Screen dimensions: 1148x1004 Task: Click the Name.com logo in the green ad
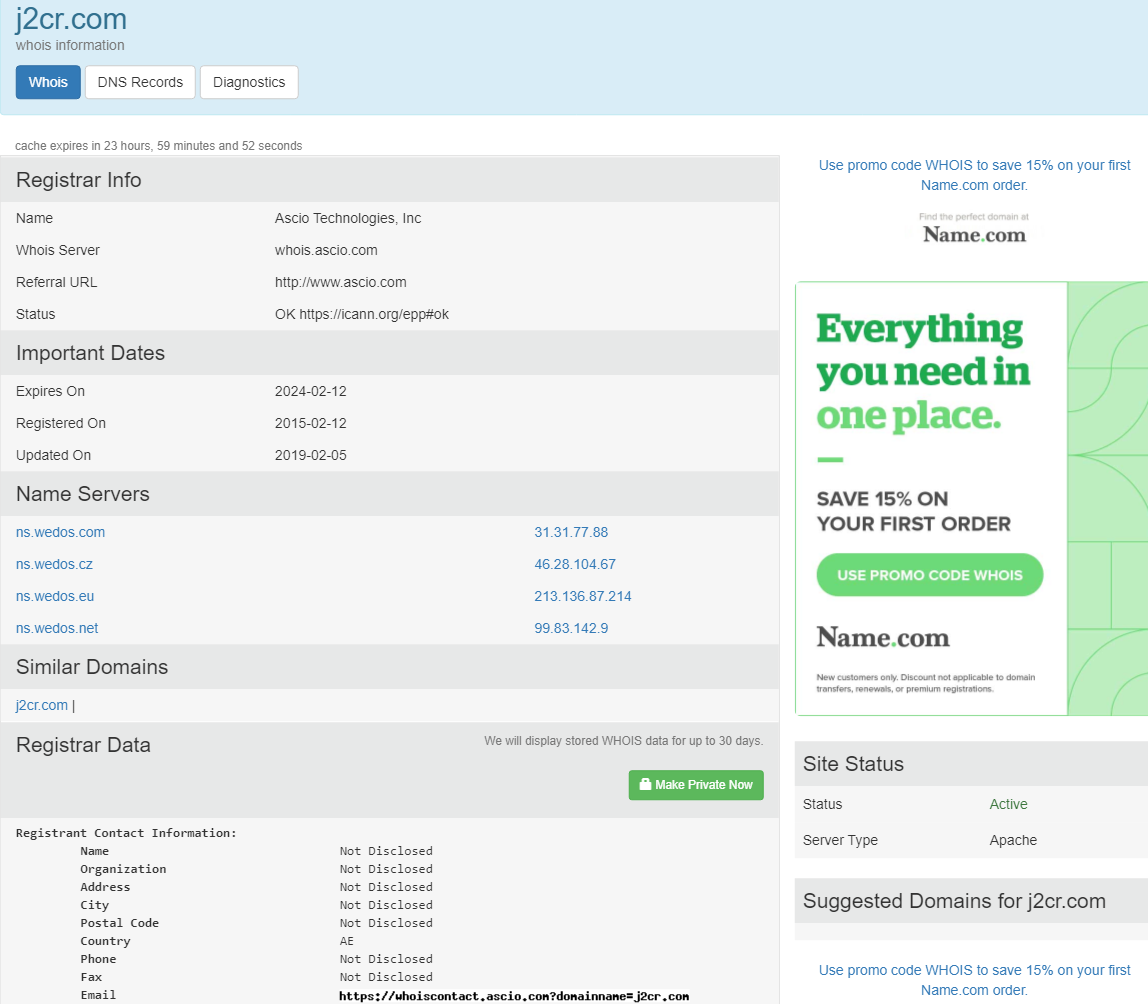point(883,637)
